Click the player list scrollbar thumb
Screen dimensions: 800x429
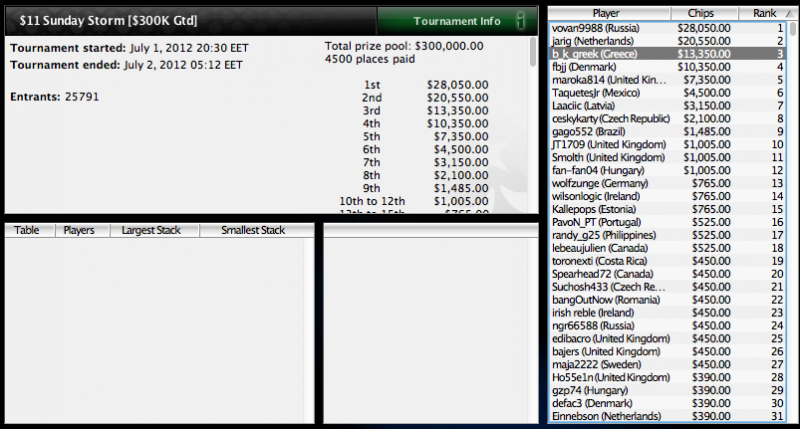(792, 29)
